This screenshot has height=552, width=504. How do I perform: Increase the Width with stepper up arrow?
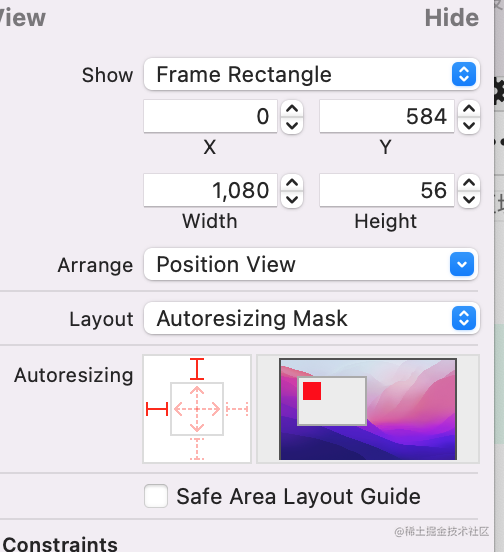point(292,183)
